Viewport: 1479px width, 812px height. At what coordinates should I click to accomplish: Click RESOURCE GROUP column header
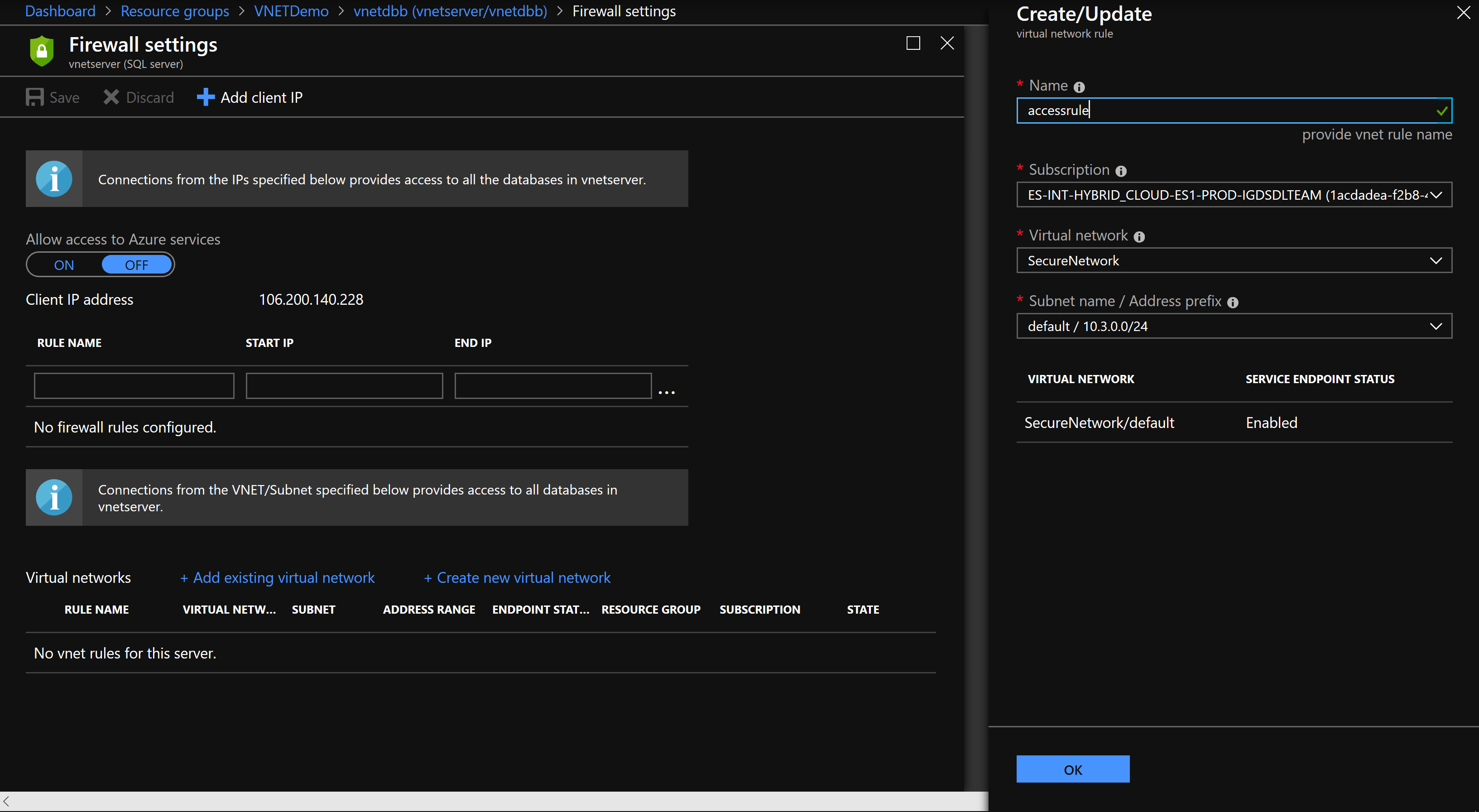[x=650, y=610]
